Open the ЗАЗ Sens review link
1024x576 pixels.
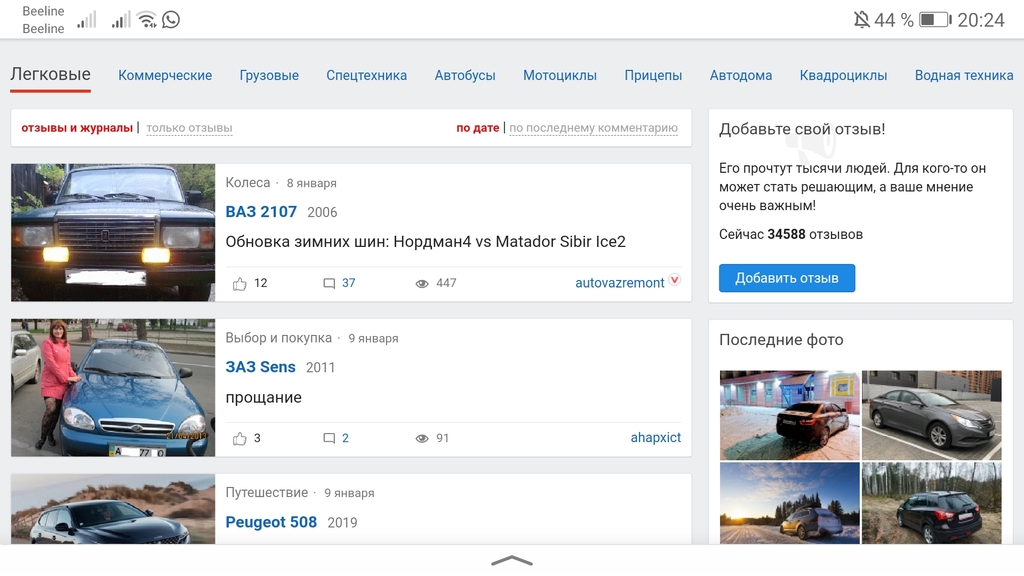click(x=261, y=367)
